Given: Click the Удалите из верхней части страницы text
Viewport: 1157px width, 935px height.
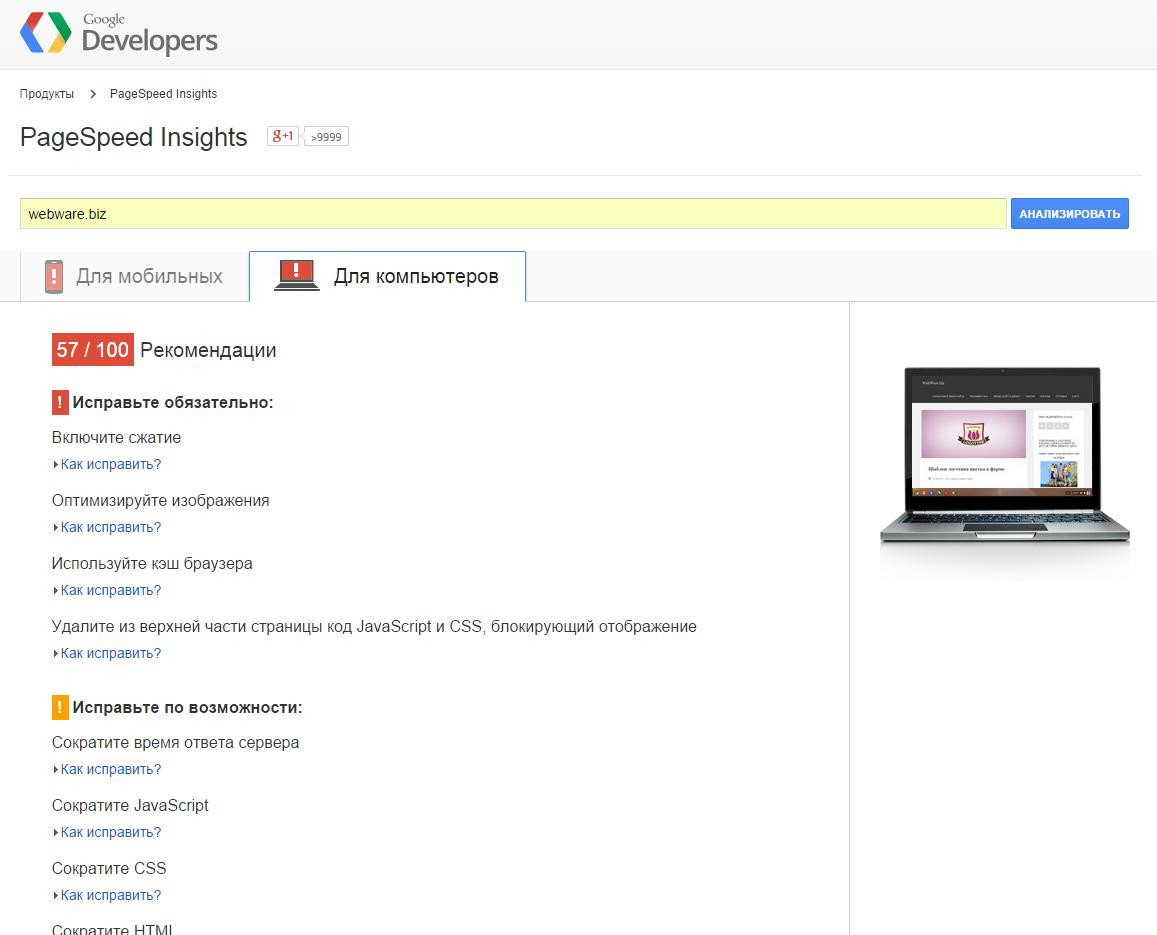Looking at the screenshot, I should (x=374, y=627).
